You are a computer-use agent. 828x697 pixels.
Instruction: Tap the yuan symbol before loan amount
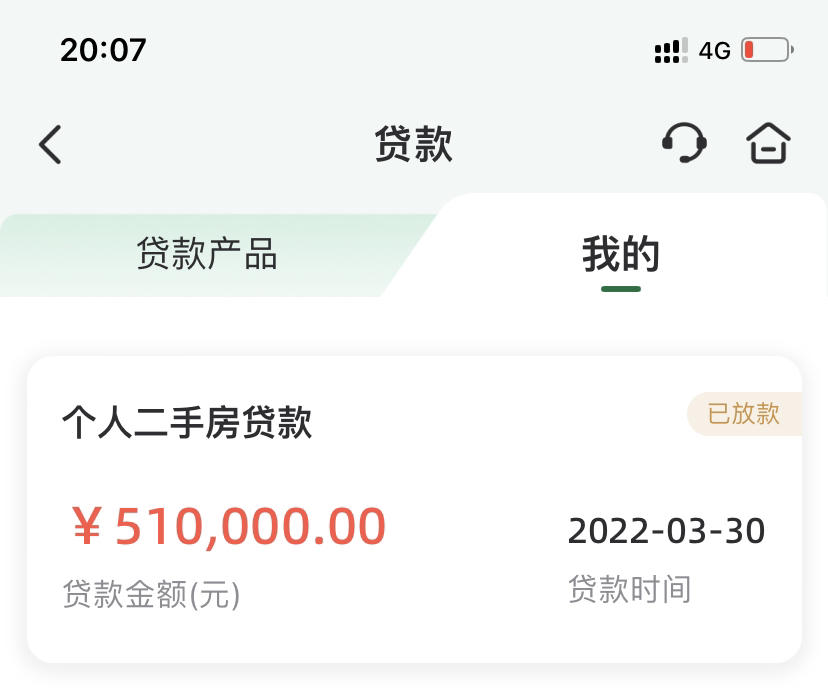[87, 526]
